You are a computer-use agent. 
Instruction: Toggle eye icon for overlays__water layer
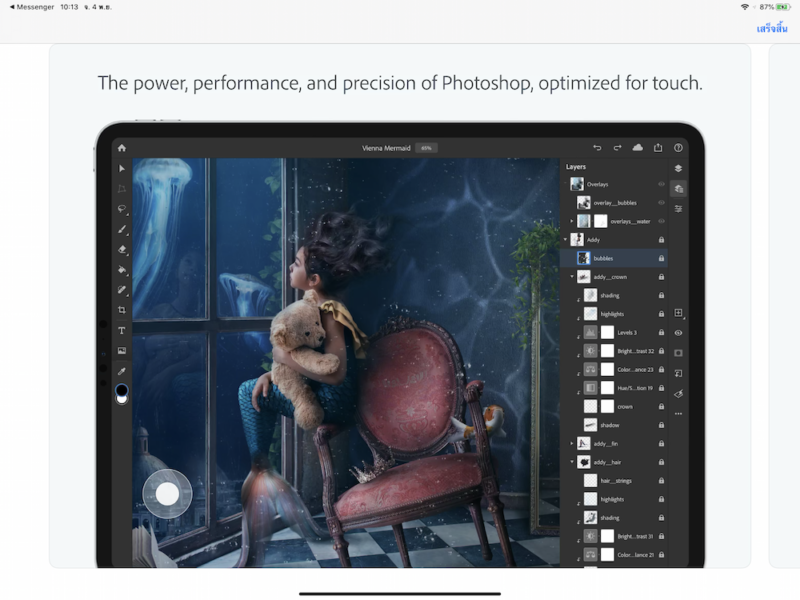[661, 221]
